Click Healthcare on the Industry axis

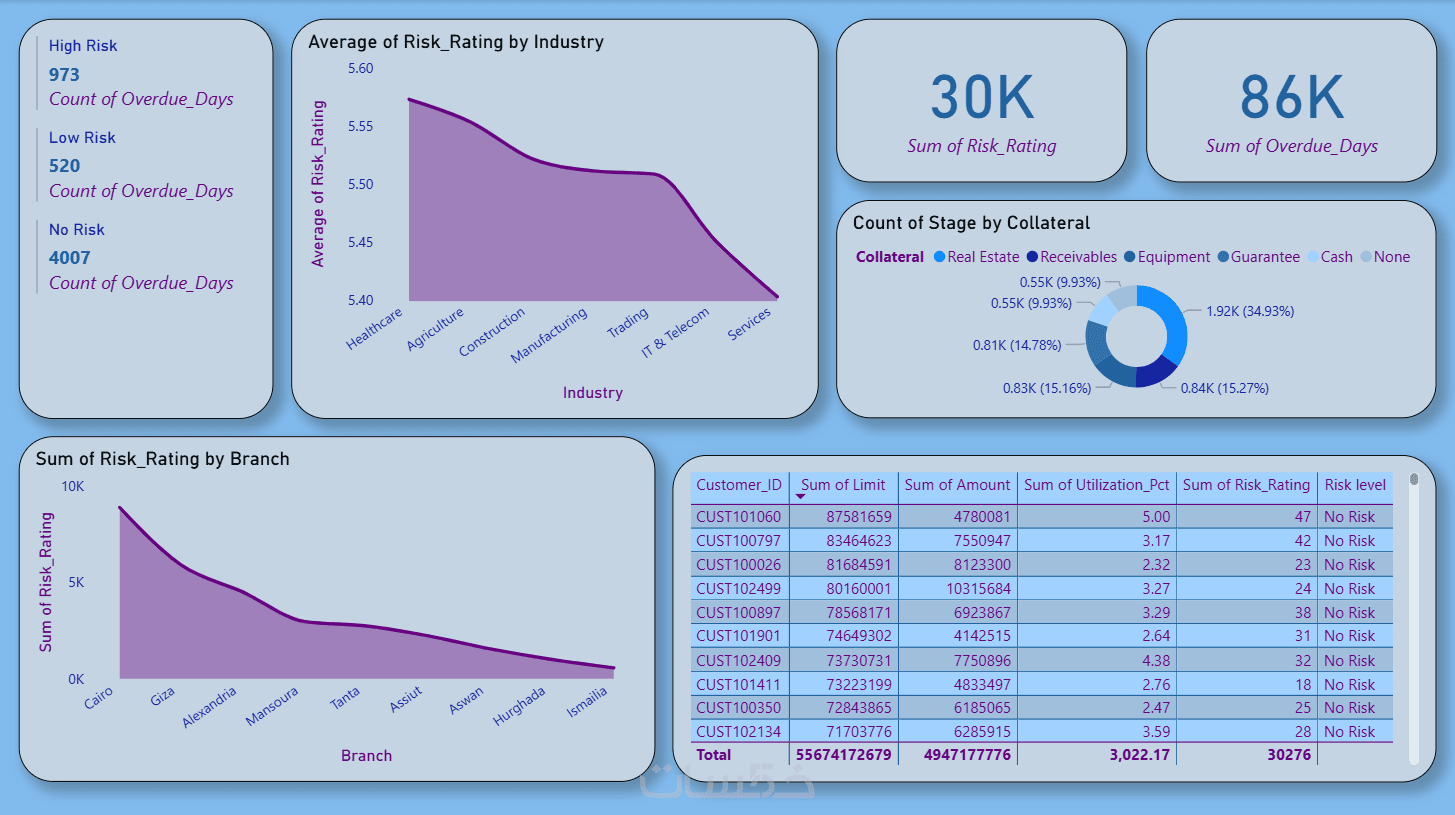coord(375,328)
